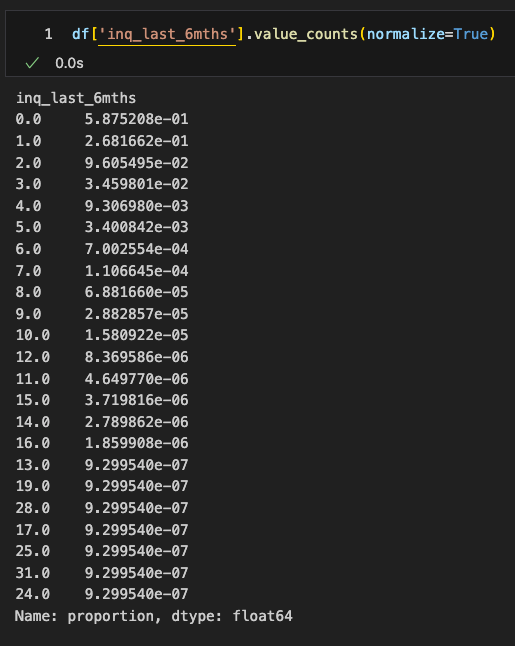Click the inq_last_6mths output header
This screenshot has width=515, height=646.
tap(76, 98)
